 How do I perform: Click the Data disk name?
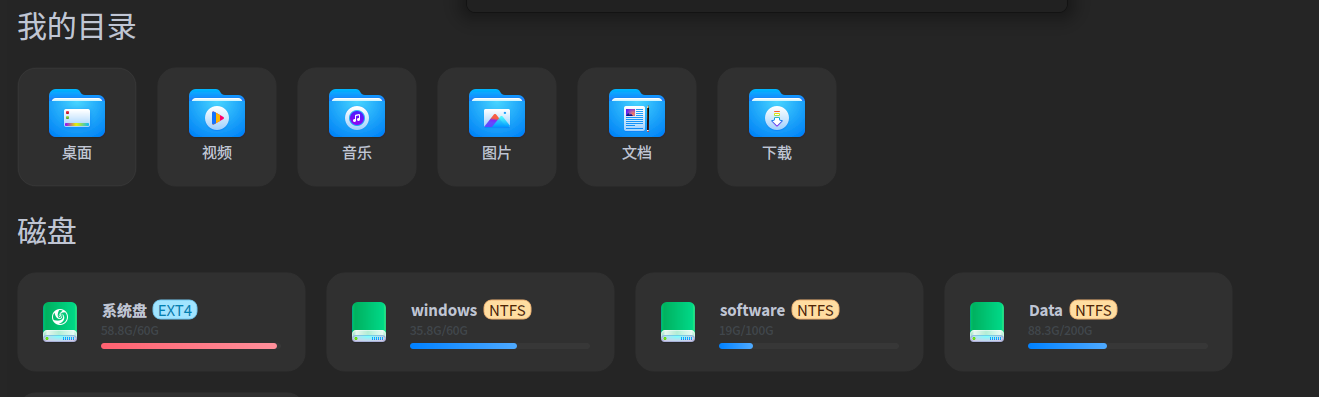pyautogui.click(x=1046, y=310)
